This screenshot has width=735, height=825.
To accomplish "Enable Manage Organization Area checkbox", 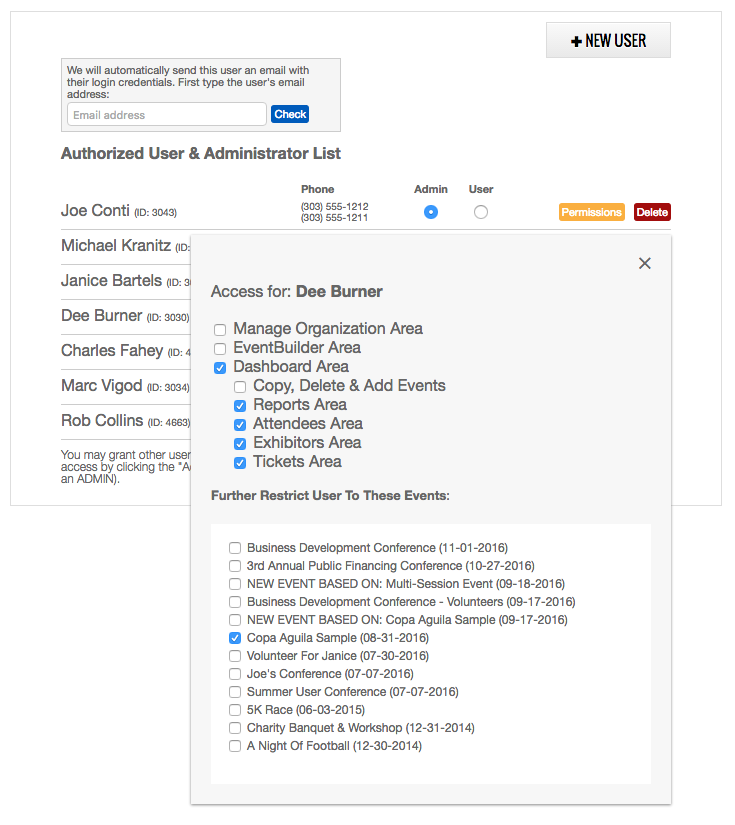I will 220,329.
